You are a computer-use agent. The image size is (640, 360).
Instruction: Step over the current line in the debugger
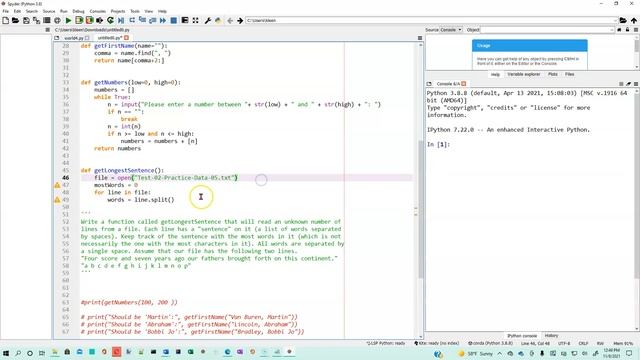click(x=132, y=20)
